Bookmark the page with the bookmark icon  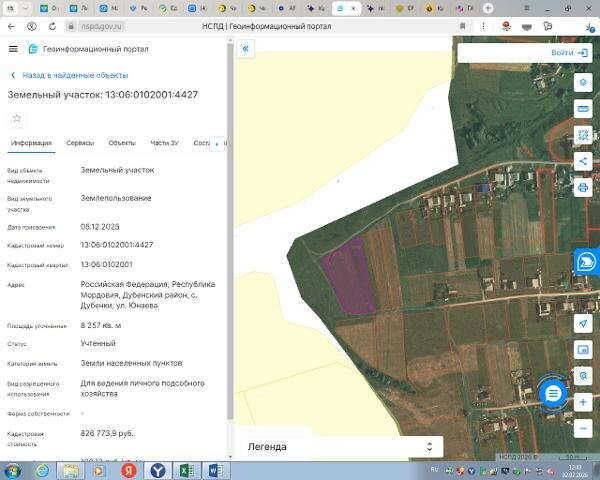coord(462,26)
